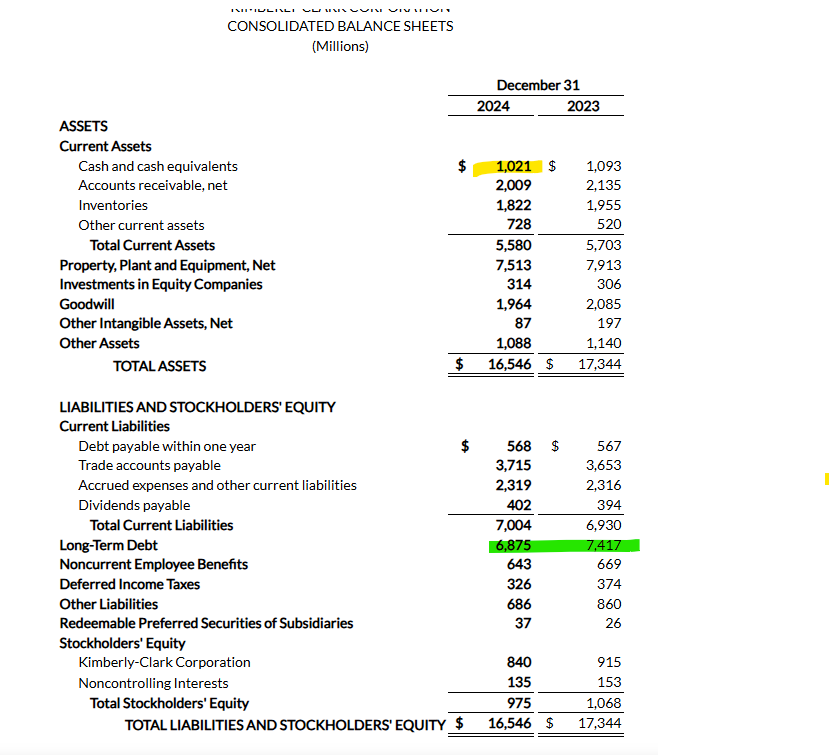This screenshot has width=830, height=755.
Task: Select accounts receivable 2023 value 2,135
Action: click(x=603, y=185)
